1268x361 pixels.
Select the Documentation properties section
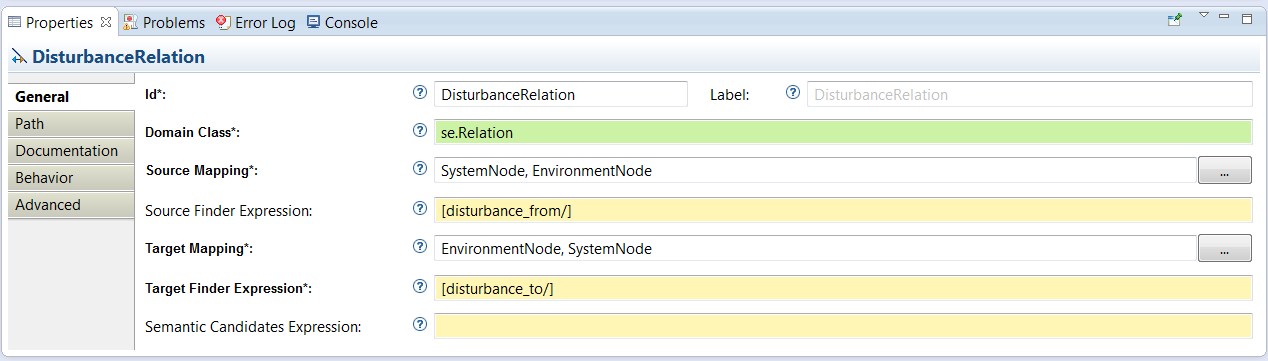point(70,151)
